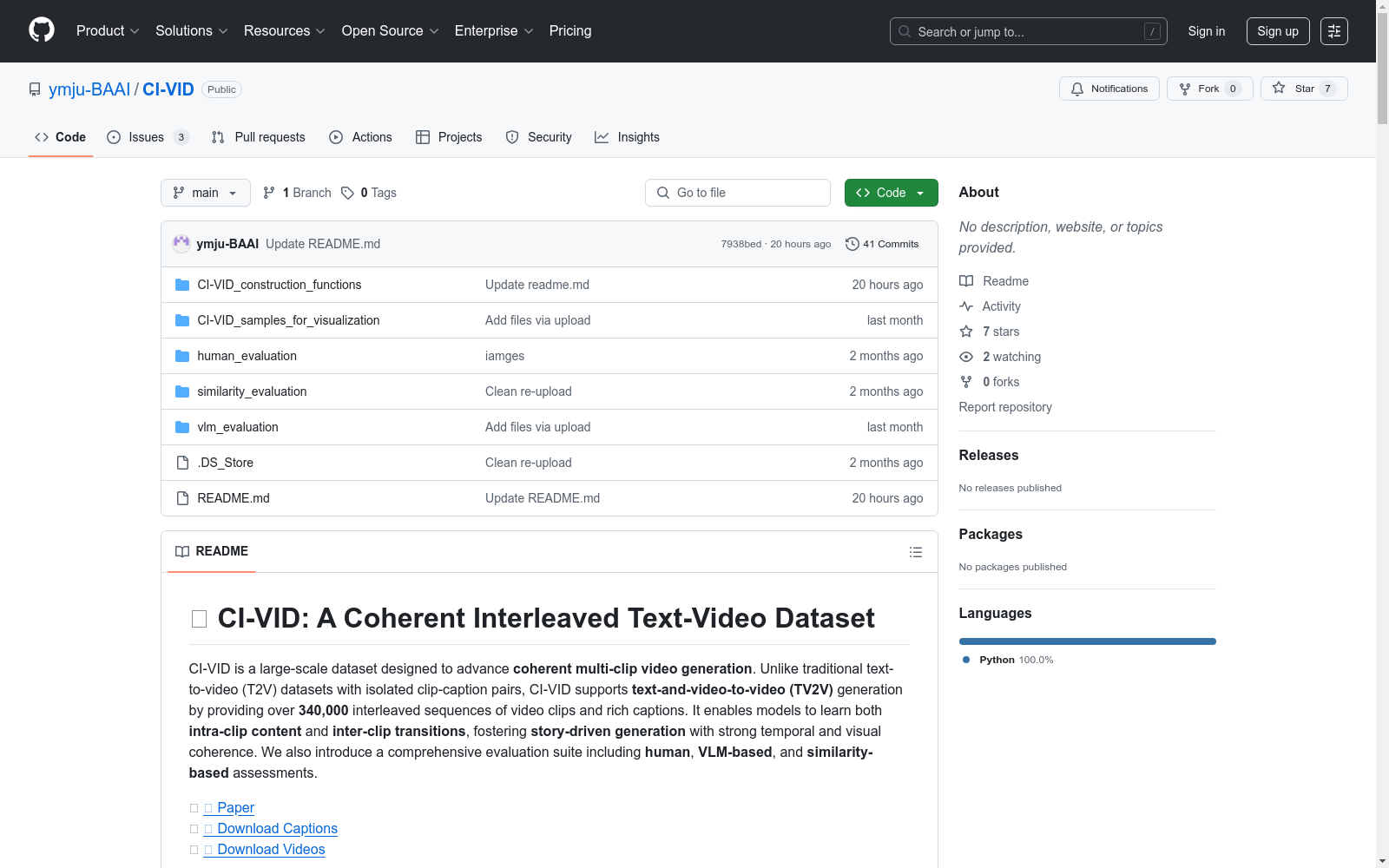Click the Sign in link
Image resolution: width=1389 pixels, height=868 pixels.
point(1207,31)
